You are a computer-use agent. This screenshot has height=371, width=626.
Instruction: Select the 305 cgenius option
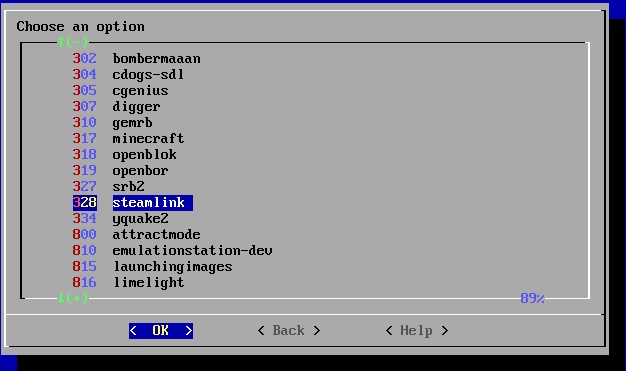pos(120,91)
